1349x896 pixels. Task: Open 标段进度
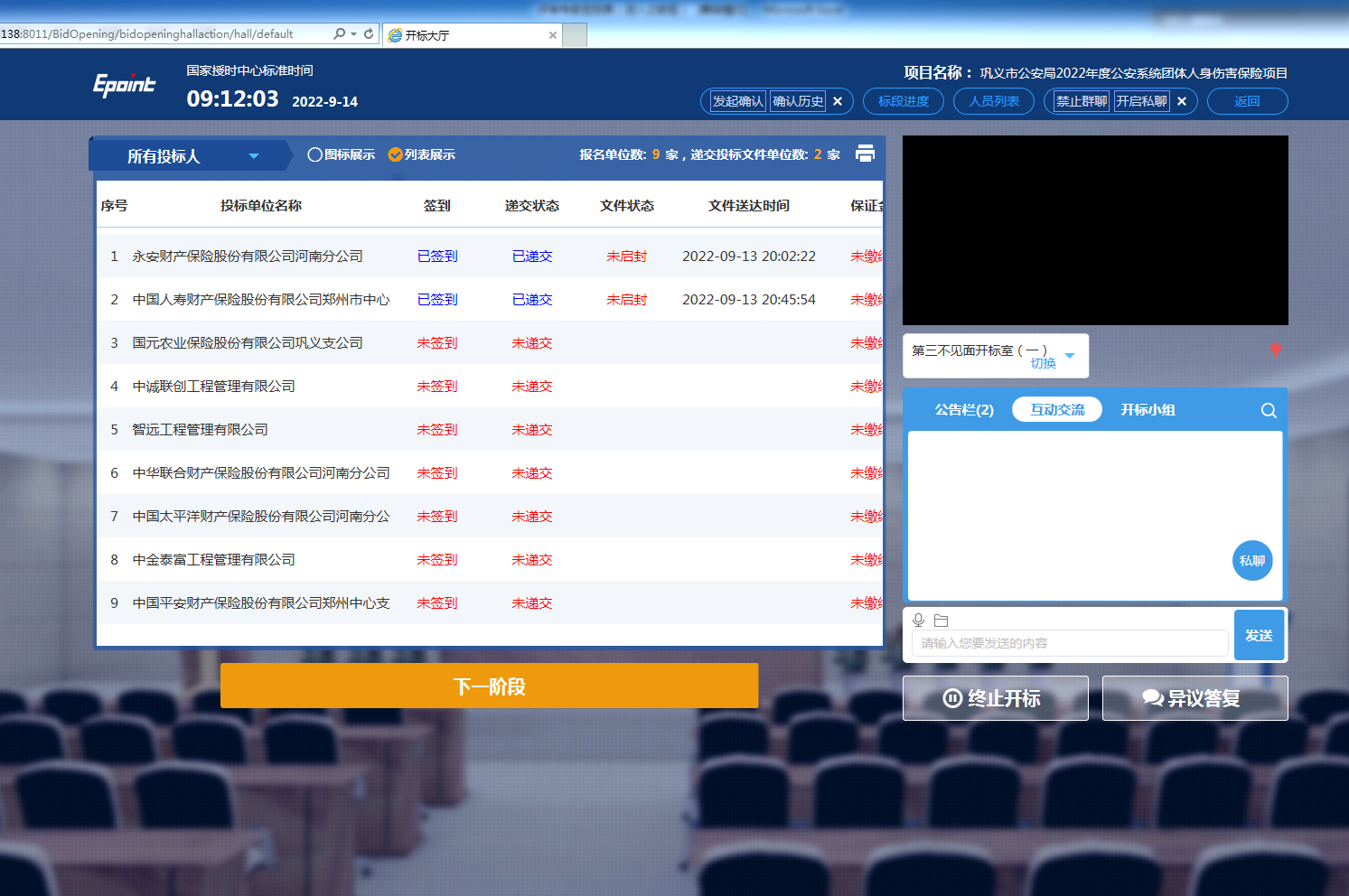tap(904, 101)
